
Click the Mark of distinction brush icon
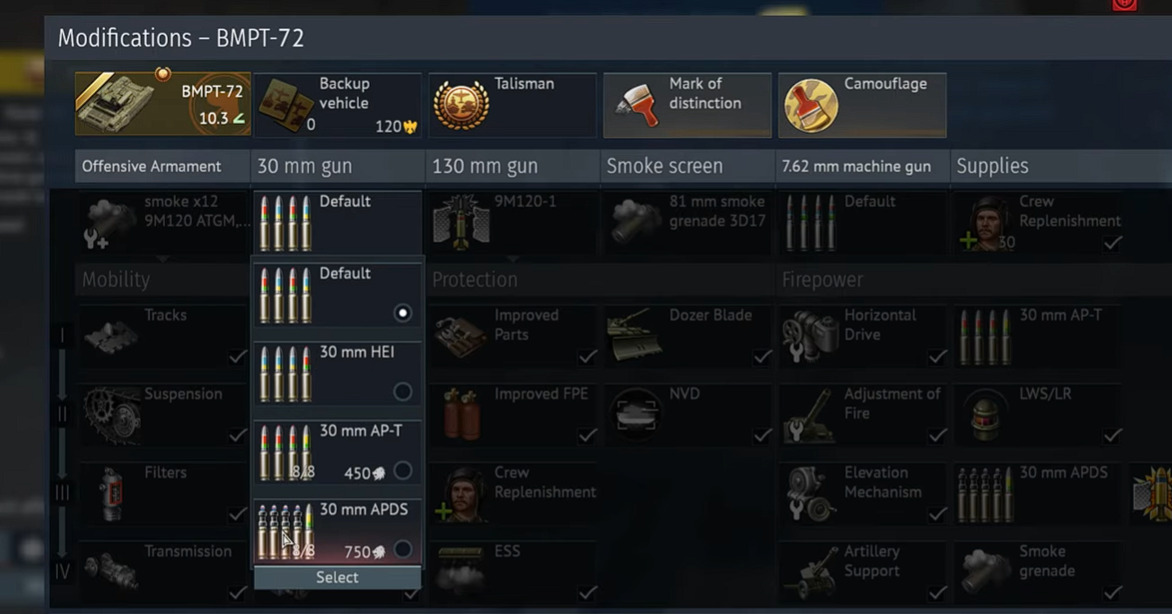(637, 105)
